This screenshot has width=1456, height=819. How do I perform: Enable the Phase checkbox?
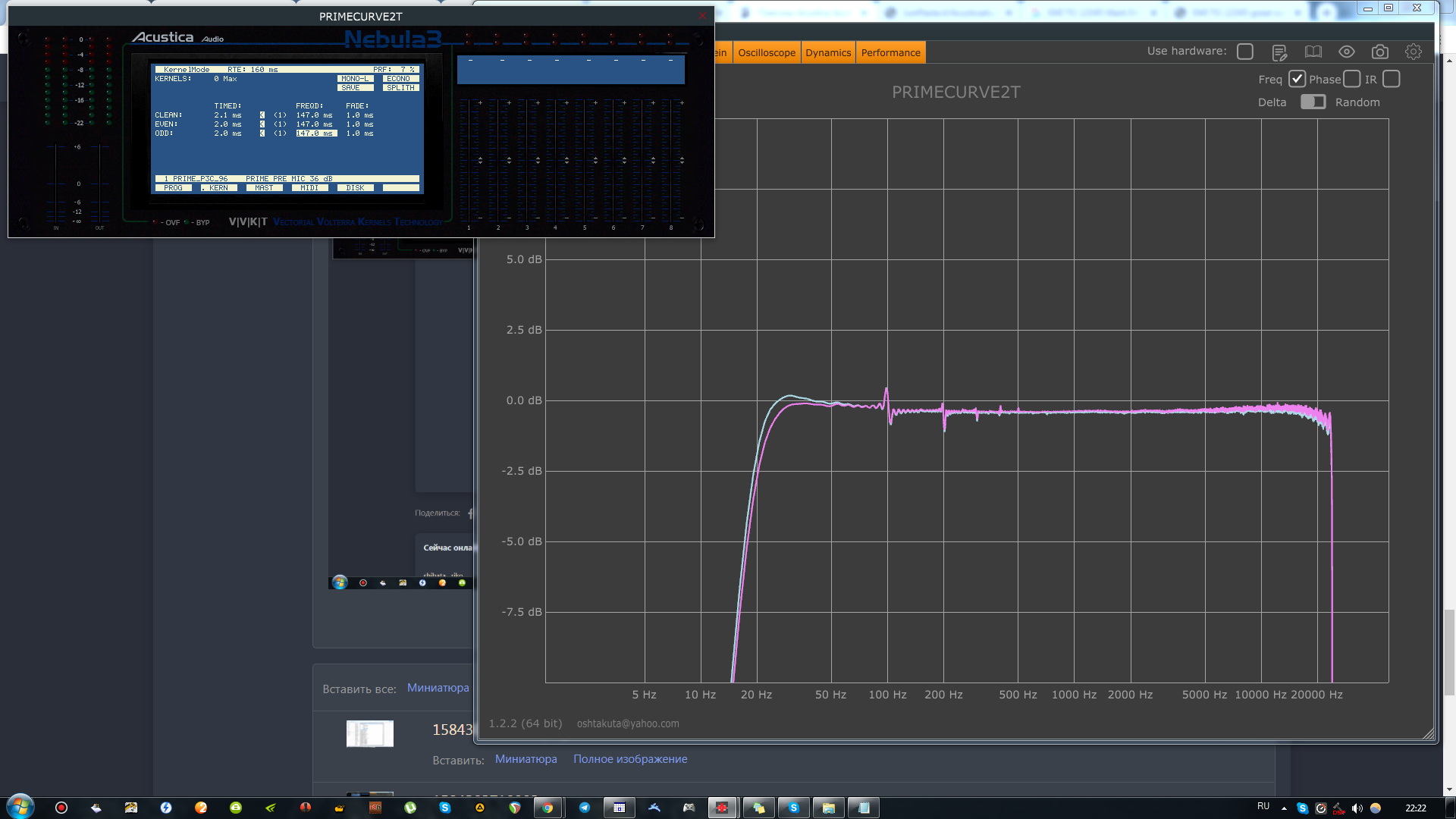(x=1351, y=79)
